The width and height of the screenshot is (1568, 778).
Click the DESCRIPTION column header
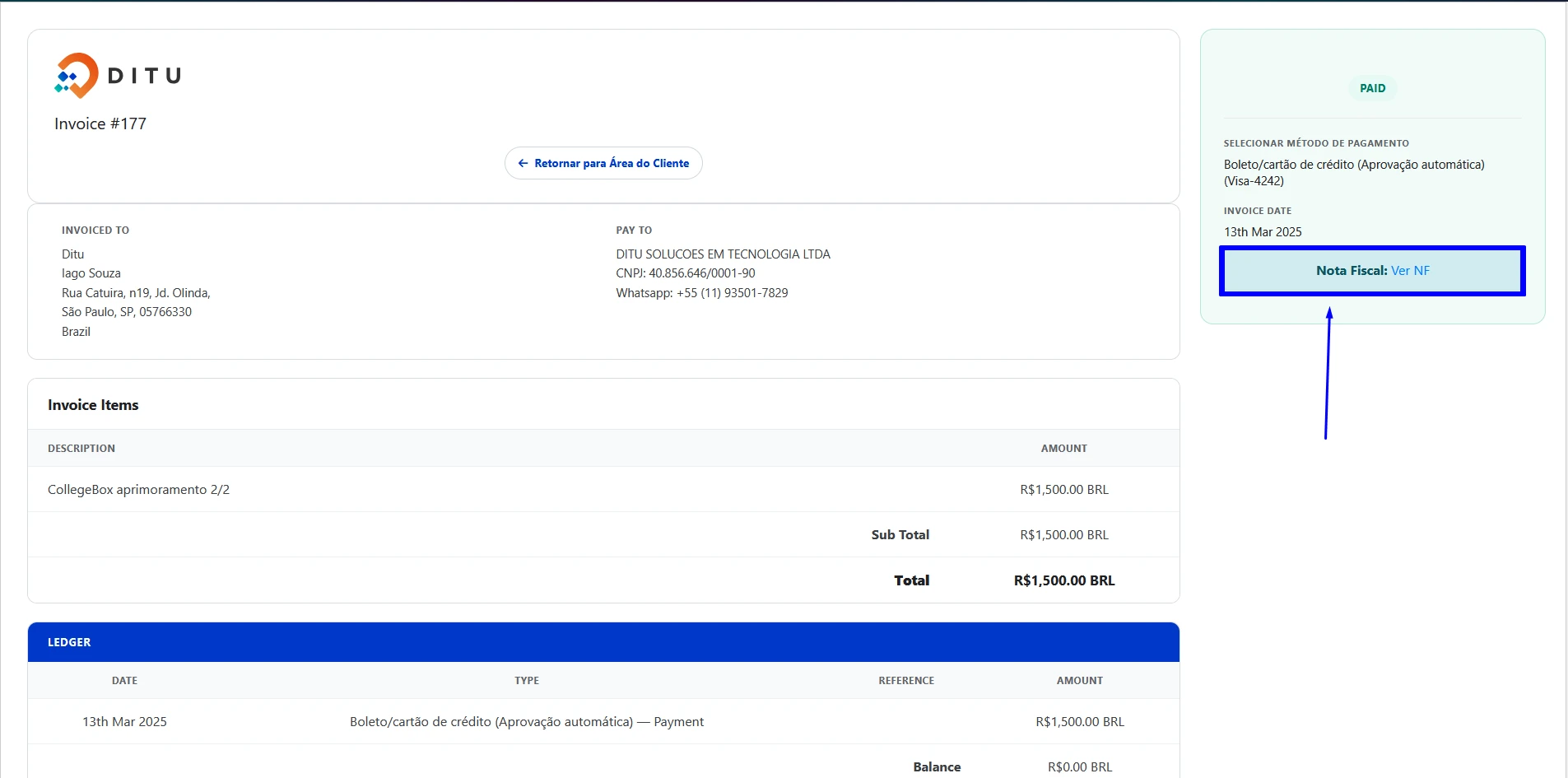81,449
